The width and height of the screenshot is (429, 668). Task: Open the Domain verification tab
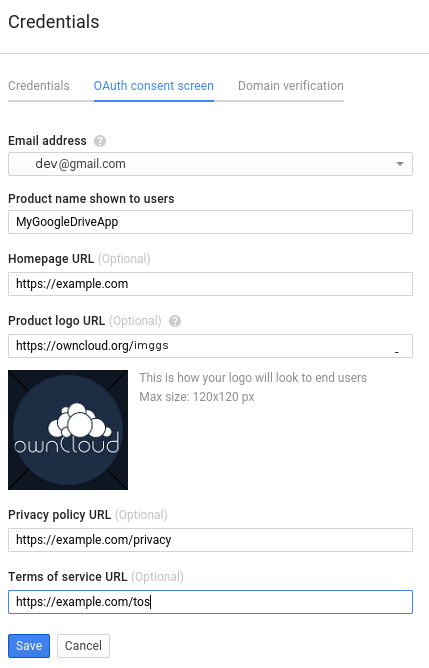[291, 86]
